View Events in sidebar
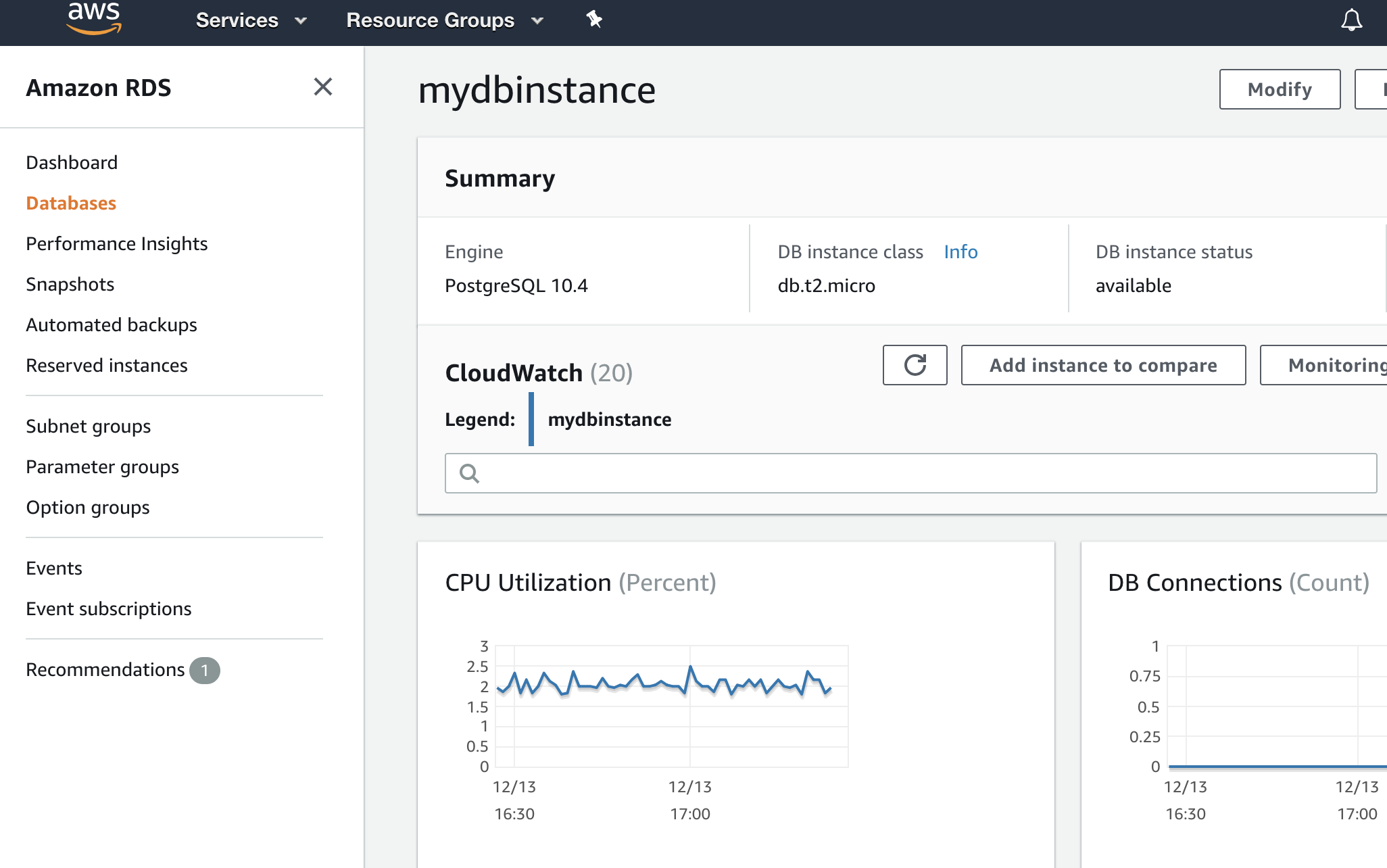The image size is (1387, 868). point(54,568)
